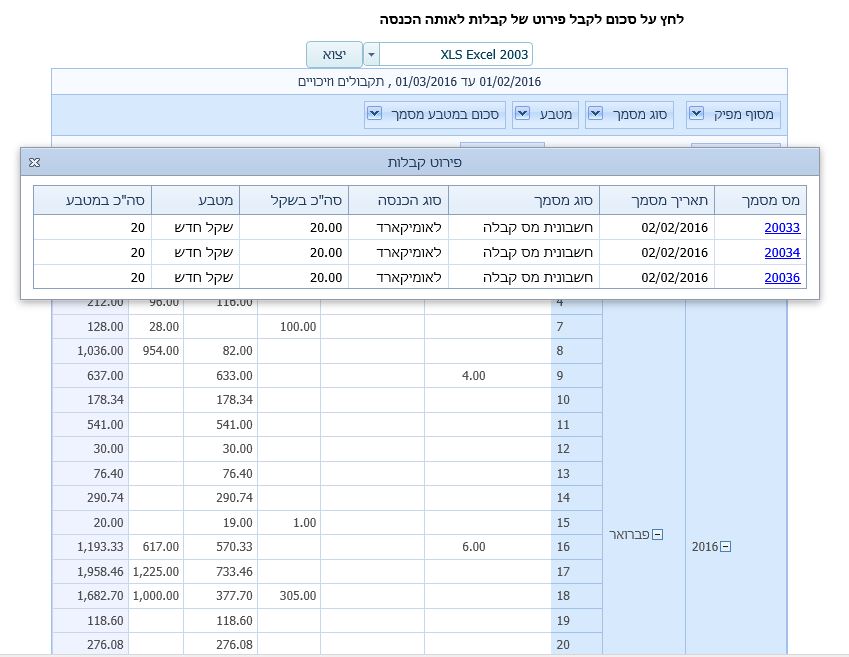Click the 01/02/2016 date range caption
The height and width of the screenshot is (657, 849).
419,82
